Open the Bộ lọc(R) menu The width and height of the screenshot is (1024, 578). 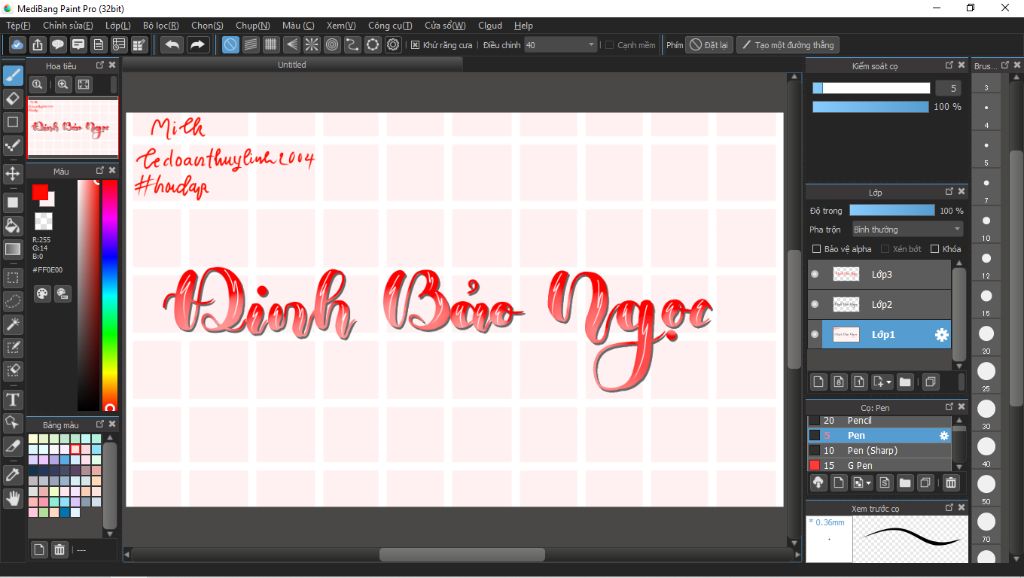[161, 25]
